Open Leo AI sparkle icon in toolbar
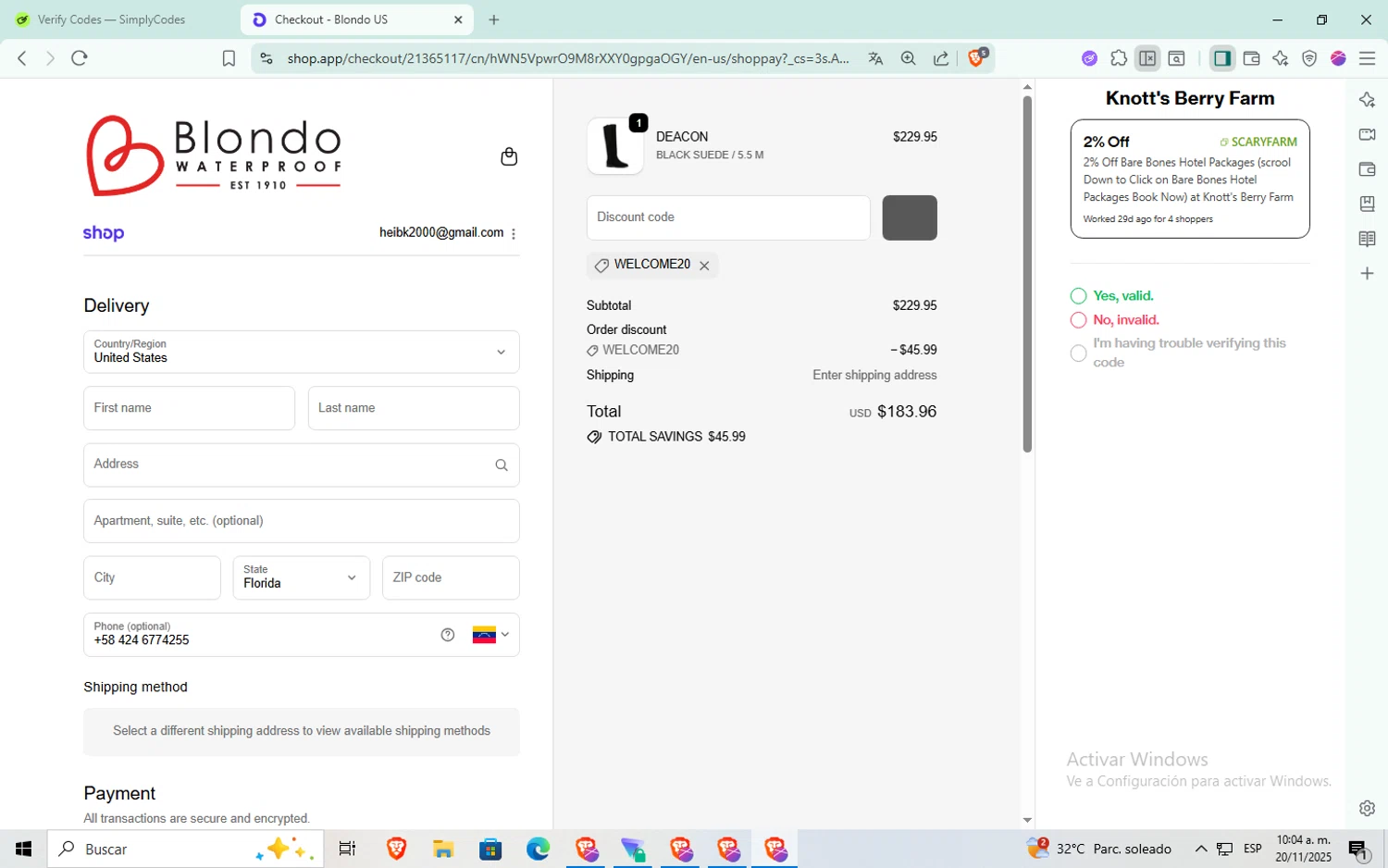Image resolution: width=1388 pixels, height=868 pixels. [1281, 58]
